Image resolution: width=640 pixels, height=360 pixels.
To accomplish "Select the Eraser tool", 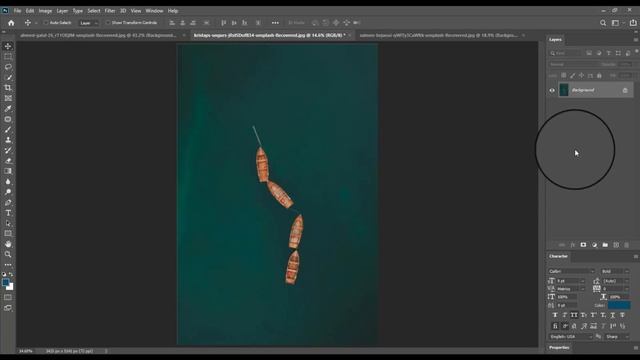I will tap(8, 161).
